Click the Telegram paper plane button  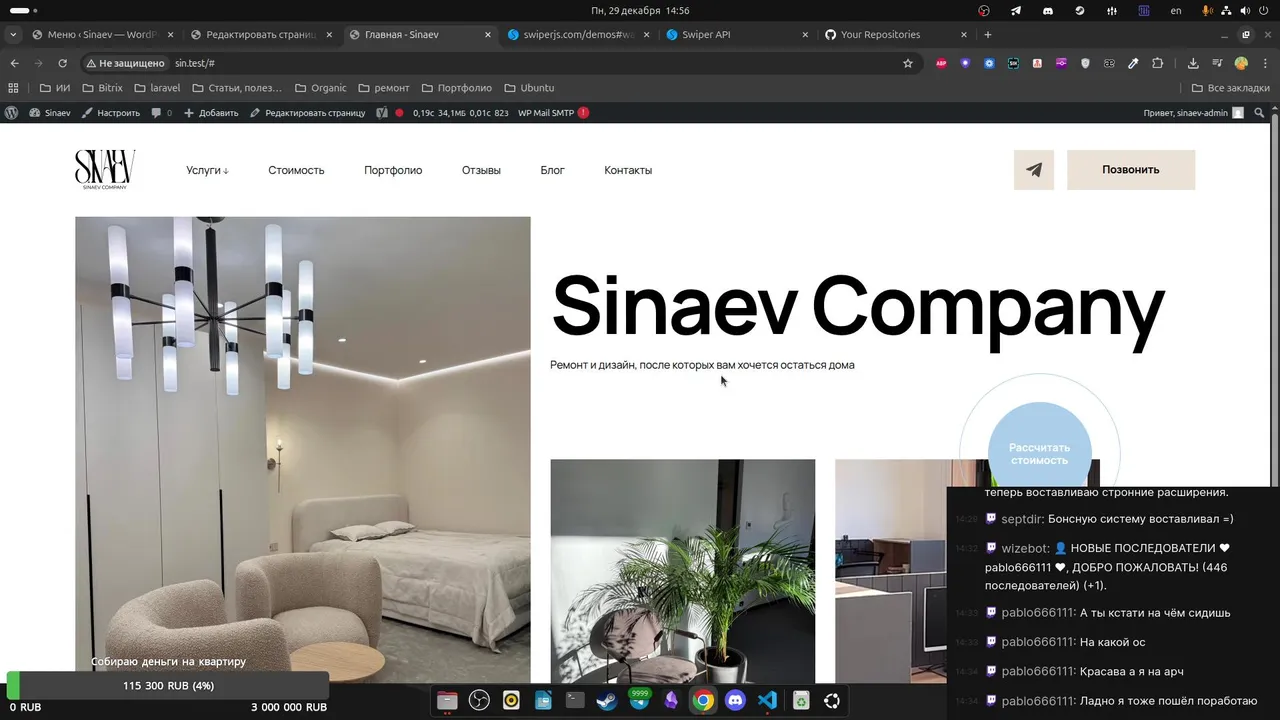pyautogui.click(x=1034, y=170)
